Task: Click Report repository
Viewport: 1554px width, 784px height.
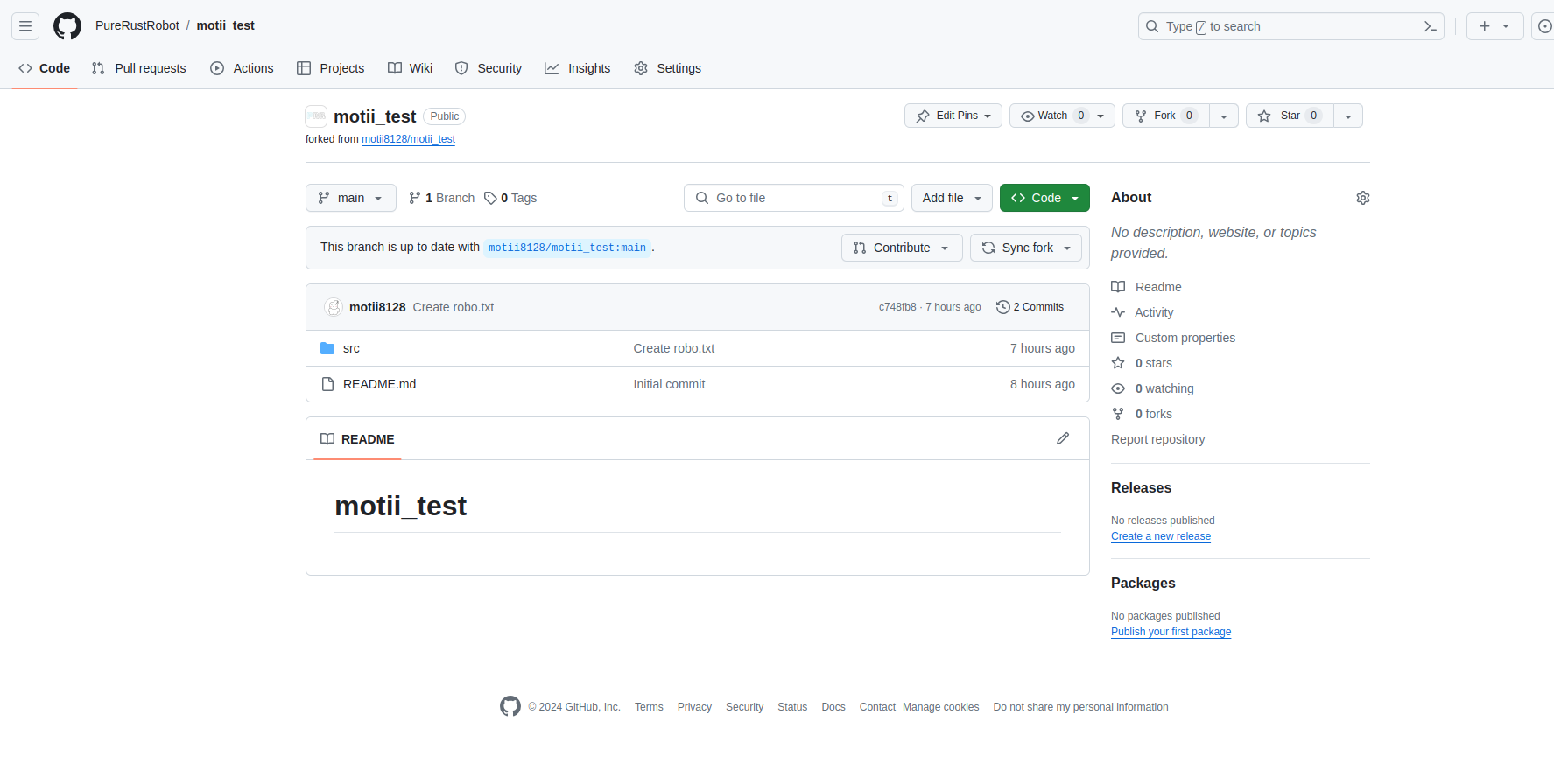Action: point(1157,439)
